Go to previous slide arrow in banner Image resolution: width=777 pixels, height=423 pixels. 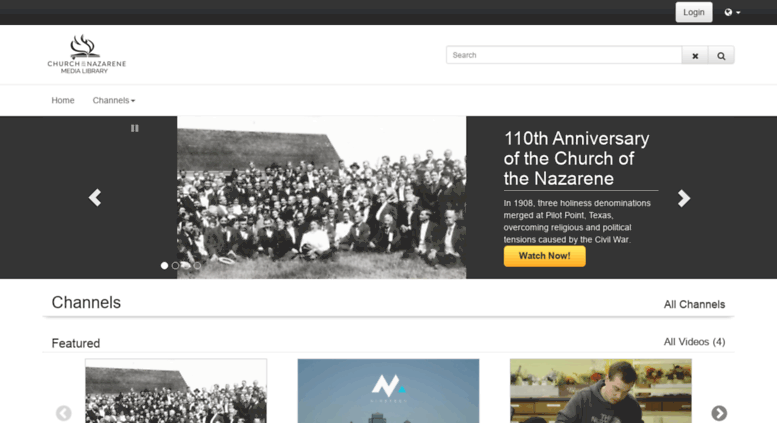pos(95,198)
